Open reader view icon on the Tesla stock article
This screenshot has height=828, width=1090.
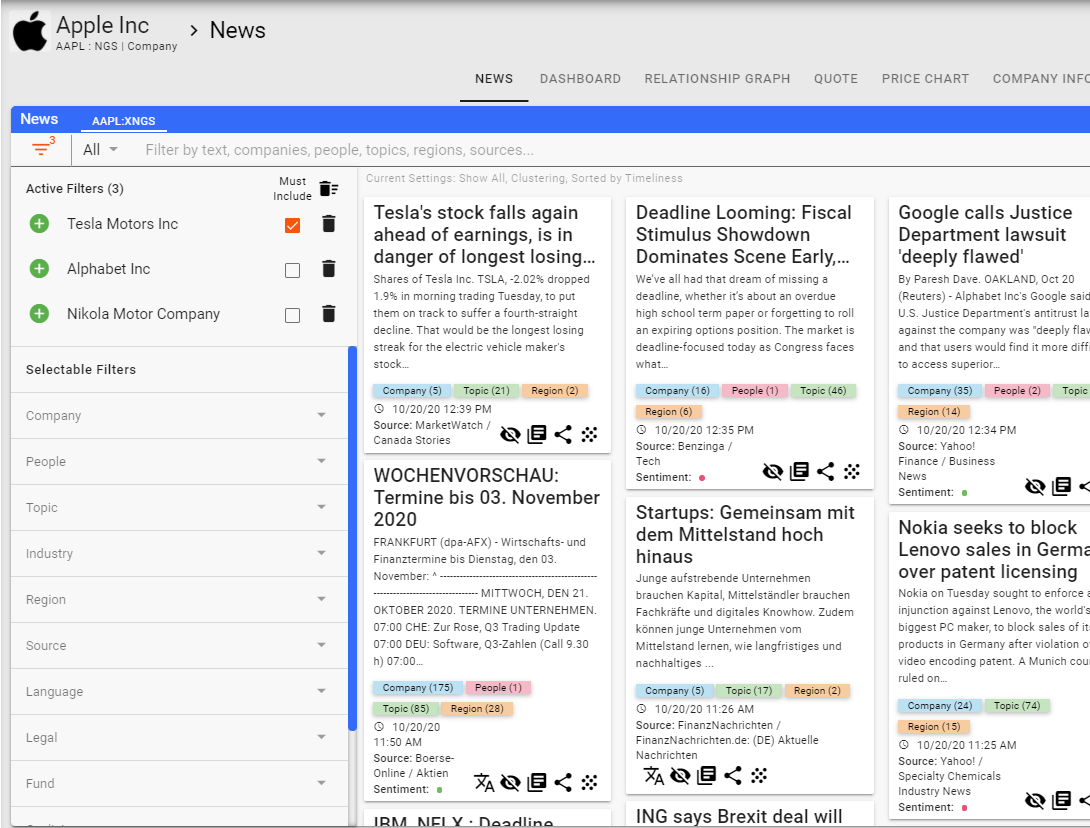click(537, 435)
